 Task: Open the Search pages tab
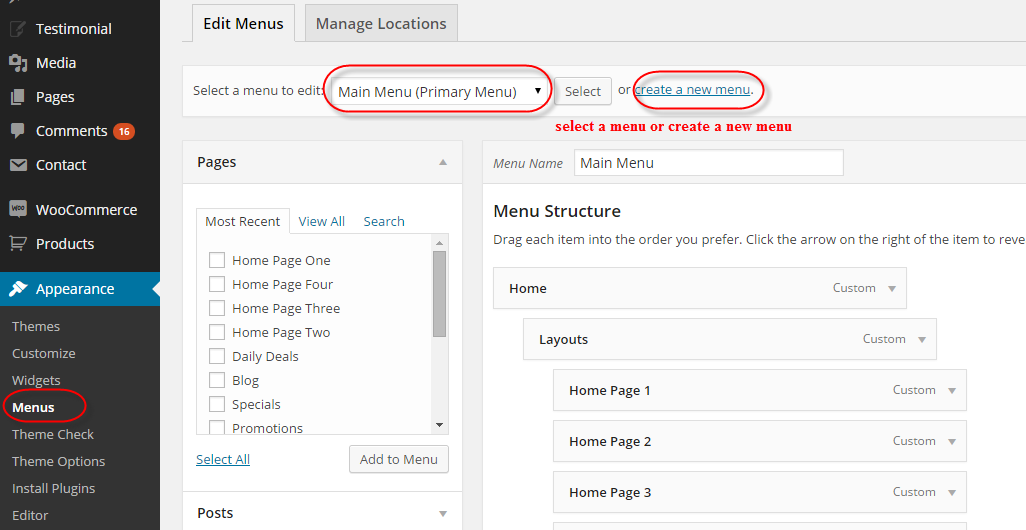[384, 221]
